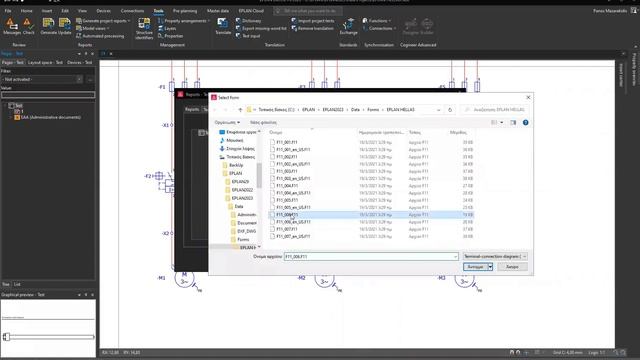Screen dimensions: 640x360
Task: Select the EPLAN2022 folder in tree
Action: [x=242, y=190]
